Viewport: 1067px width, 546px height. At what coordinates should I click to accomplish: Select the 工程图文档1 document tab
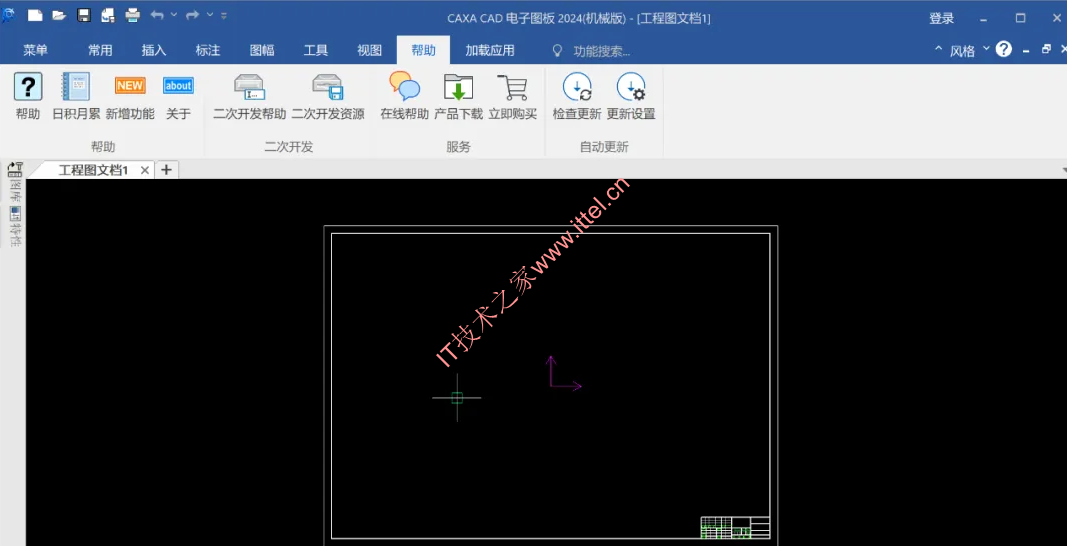click(93, 170)
